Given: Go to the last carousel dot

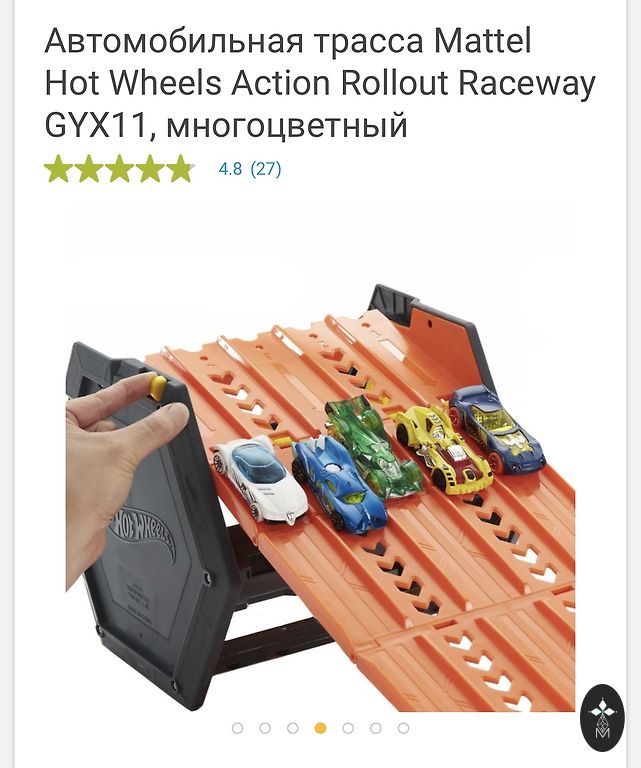Looking at the screenshot, I should pyautogui.click(x=404, y=728).
